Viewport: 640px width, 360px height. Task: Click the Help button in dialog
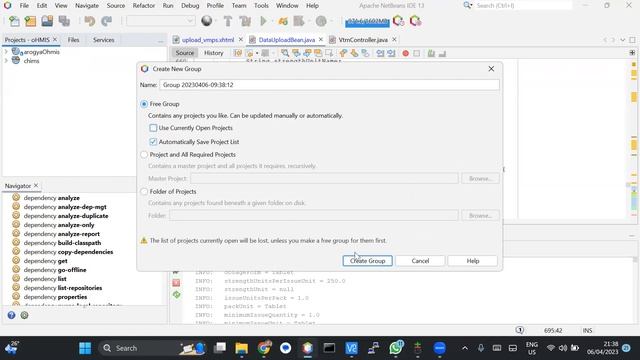473,261
